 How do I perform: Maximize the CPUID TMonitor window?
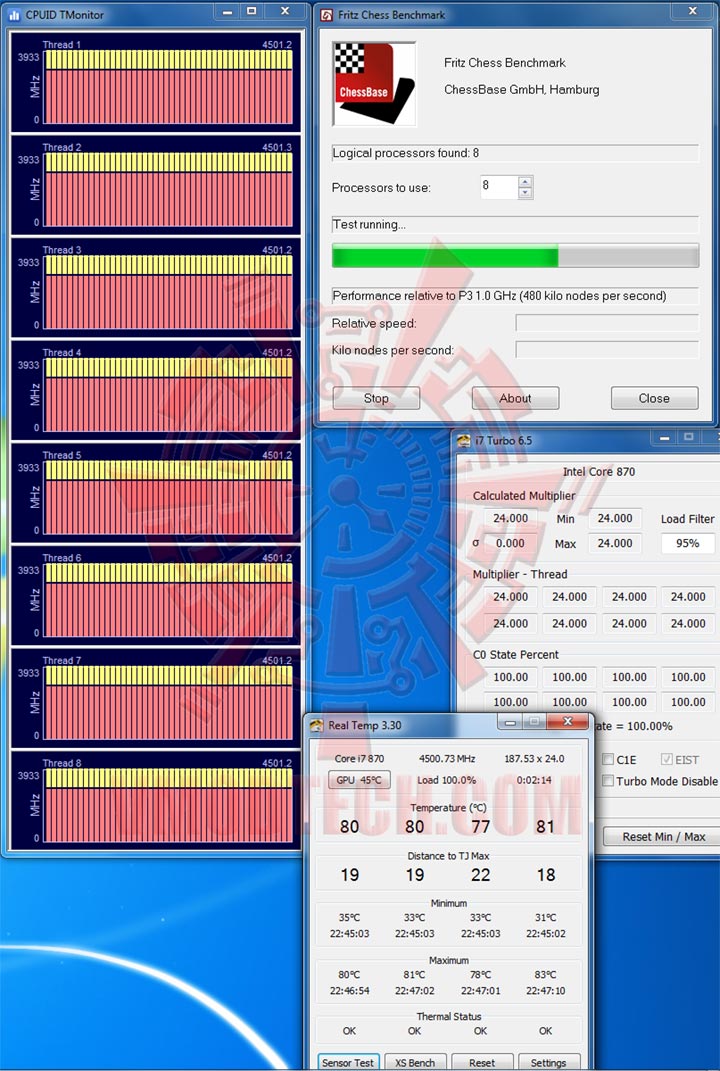252,12
